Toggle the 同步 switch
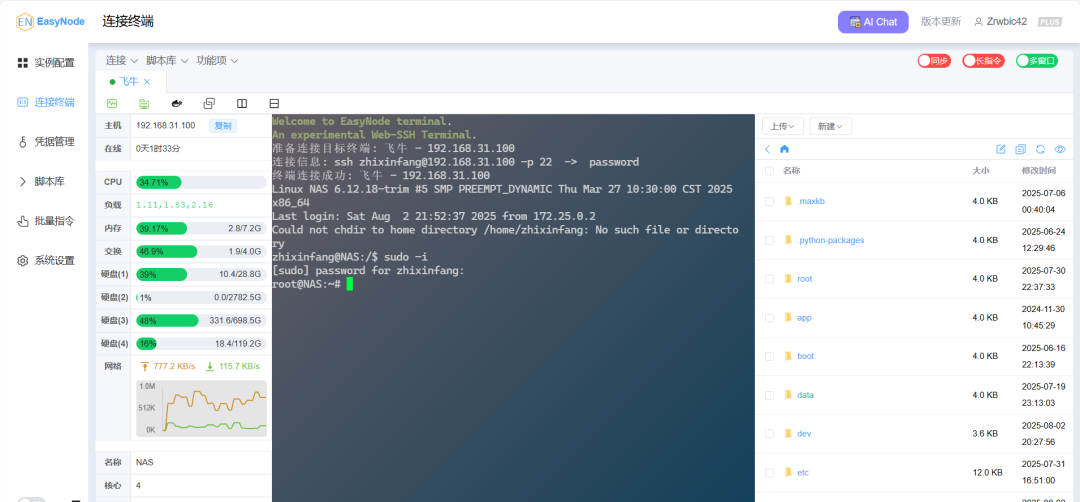The height and width of the screenshot is (502, 1080). 934,61
